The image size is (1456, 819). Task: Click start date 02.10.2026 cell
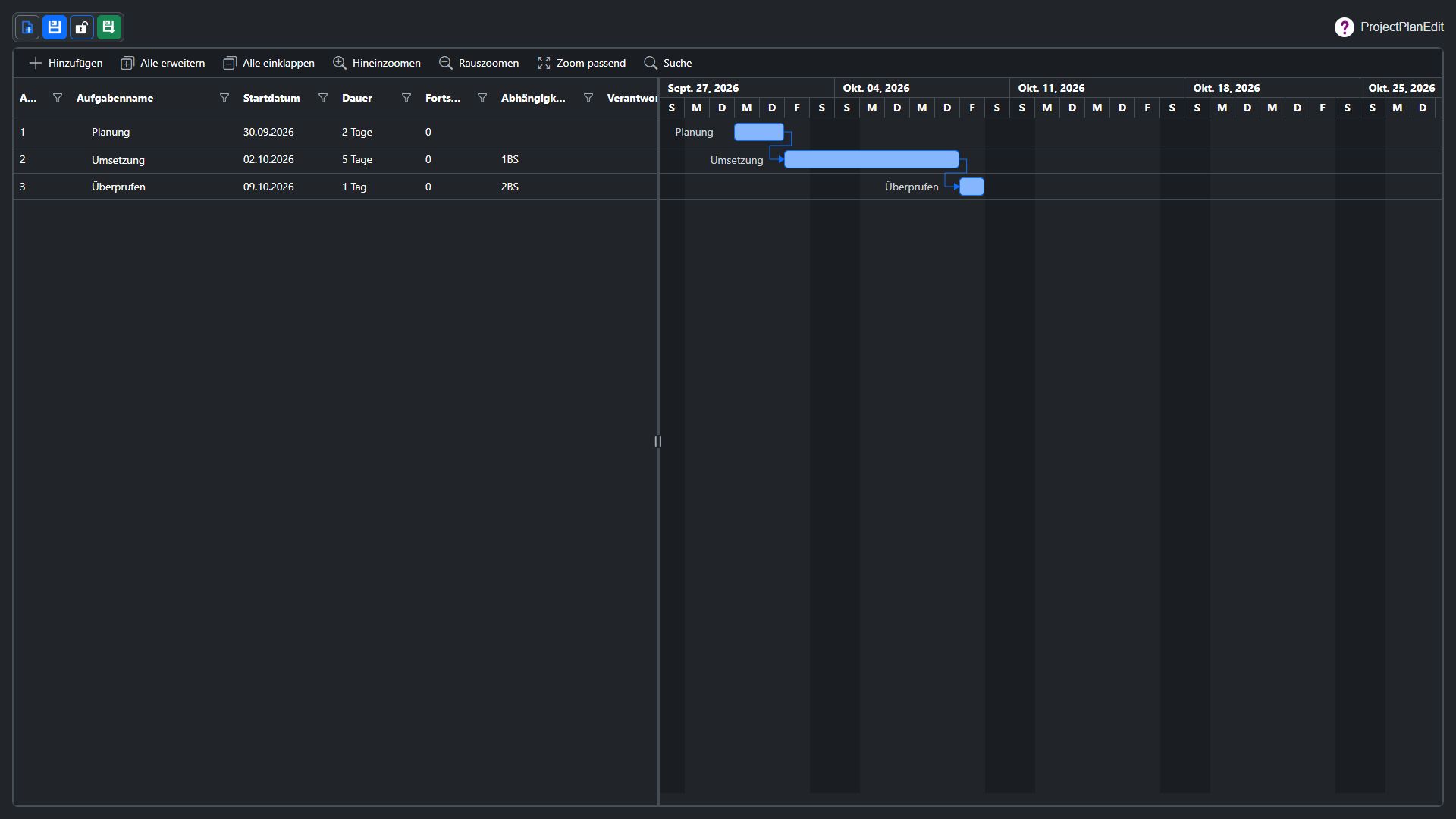[x=268, y=159]
